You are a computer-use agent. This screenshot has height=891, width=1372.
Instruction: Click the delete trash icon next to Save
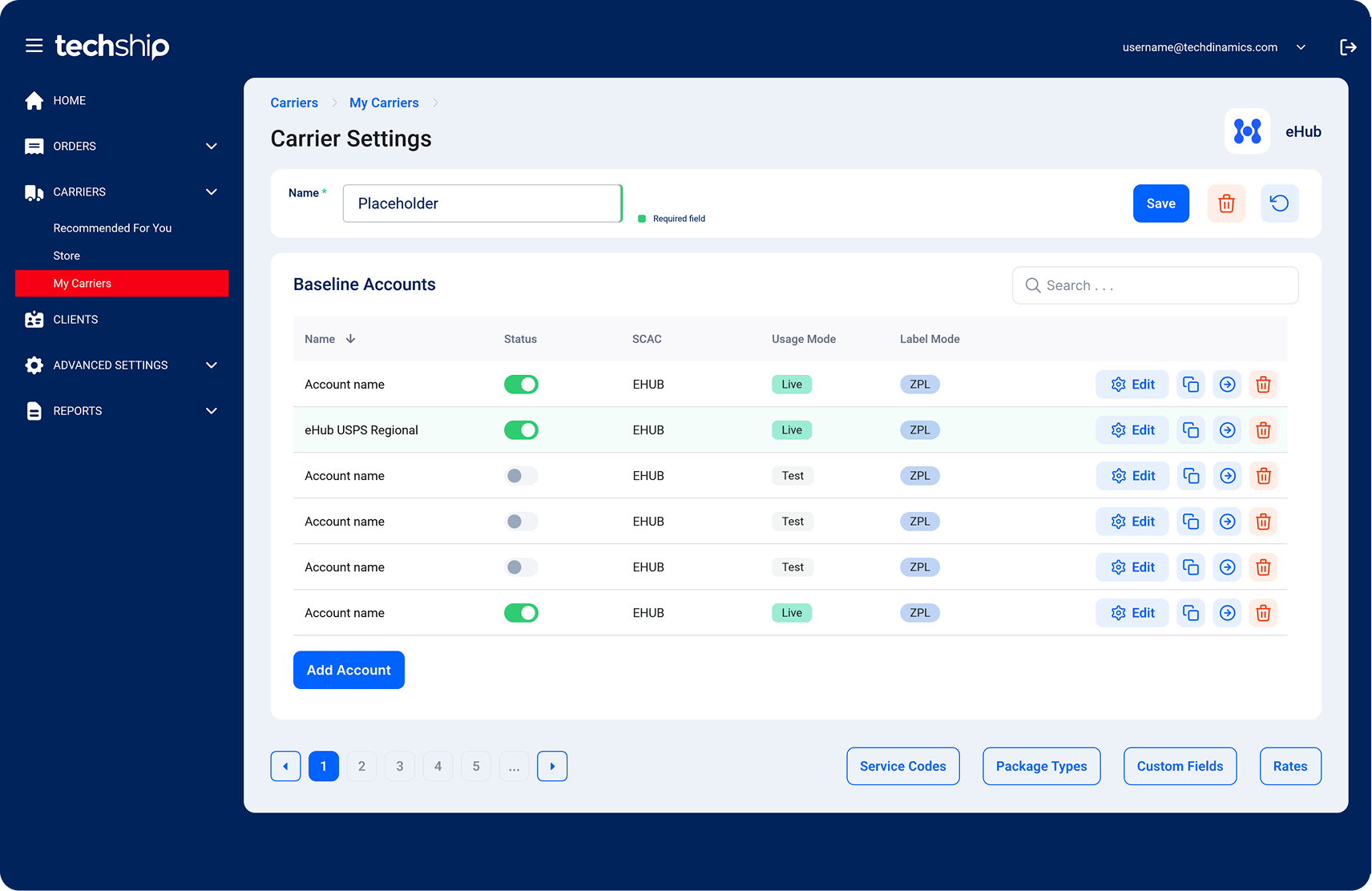tap(1226, 204)
